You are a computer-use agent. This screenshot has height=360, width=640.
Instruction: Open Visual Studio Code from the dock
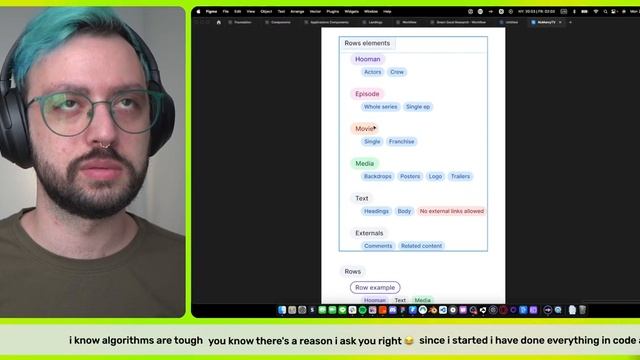(443, 310)
